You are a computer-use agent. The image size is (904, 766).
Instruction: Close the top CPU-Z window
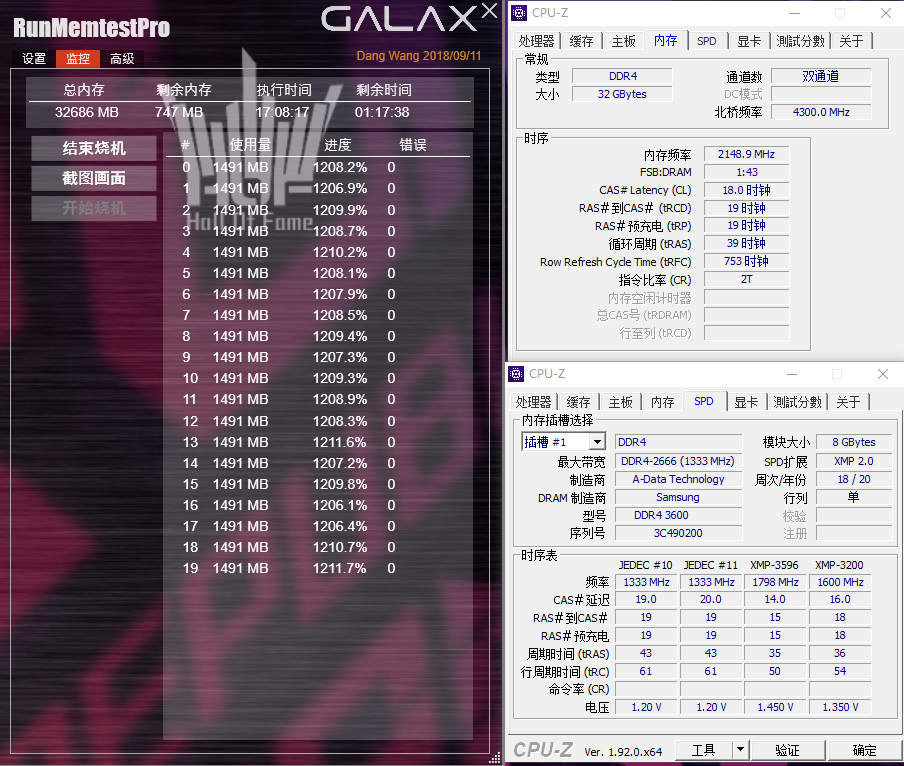pos(886,13)
